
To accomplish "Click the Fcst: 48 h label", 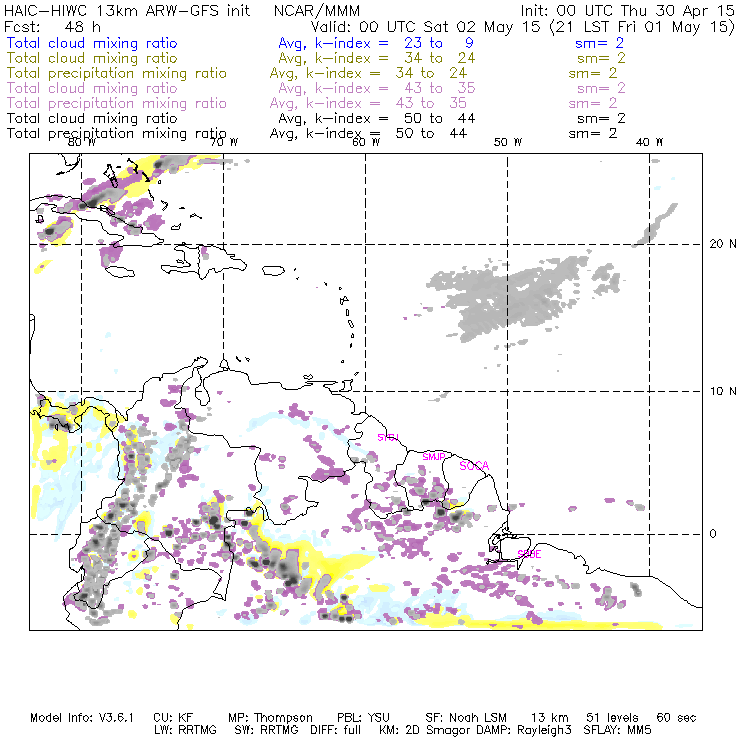I will coord(52,27).
